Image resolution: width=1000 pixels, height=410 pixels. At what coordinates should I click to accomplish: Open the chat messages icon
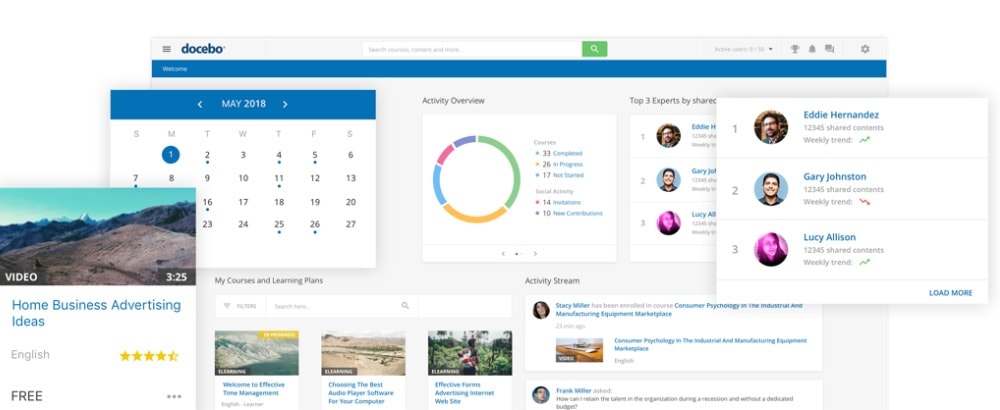(829, 49)
